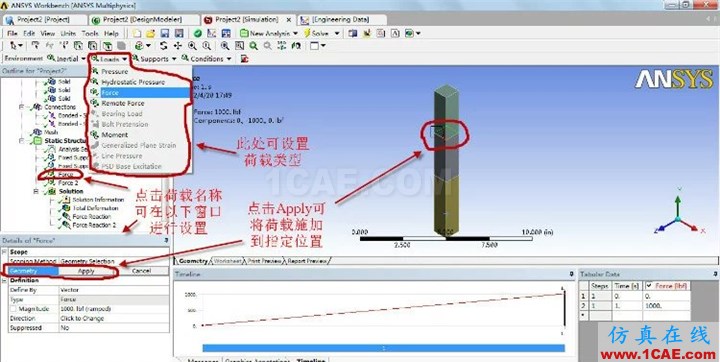Open the Tools menu
Viewport: 720px width, 362px height.
(x=90, y=34)
